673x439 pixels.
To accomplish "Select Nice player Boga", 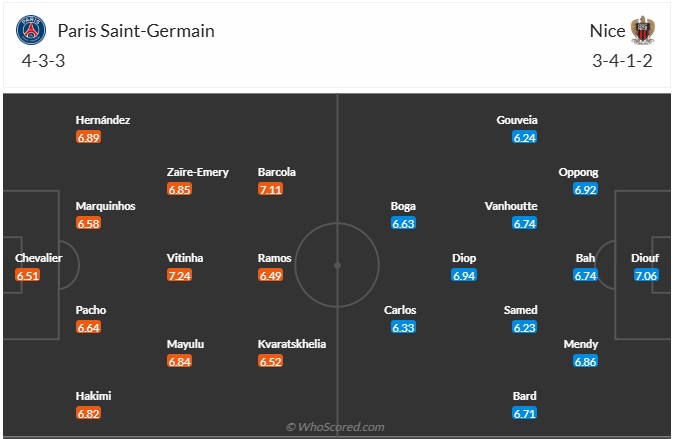I will click(x=403, y=206).
